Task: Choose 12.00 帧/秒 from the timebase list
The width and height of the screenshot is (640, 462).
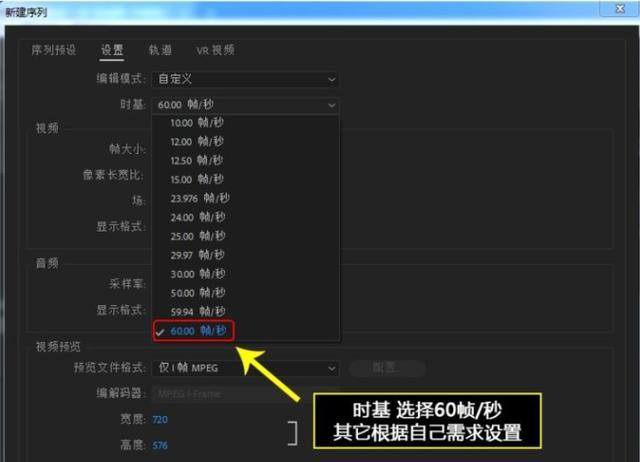Action: click(x=246, y=142)
